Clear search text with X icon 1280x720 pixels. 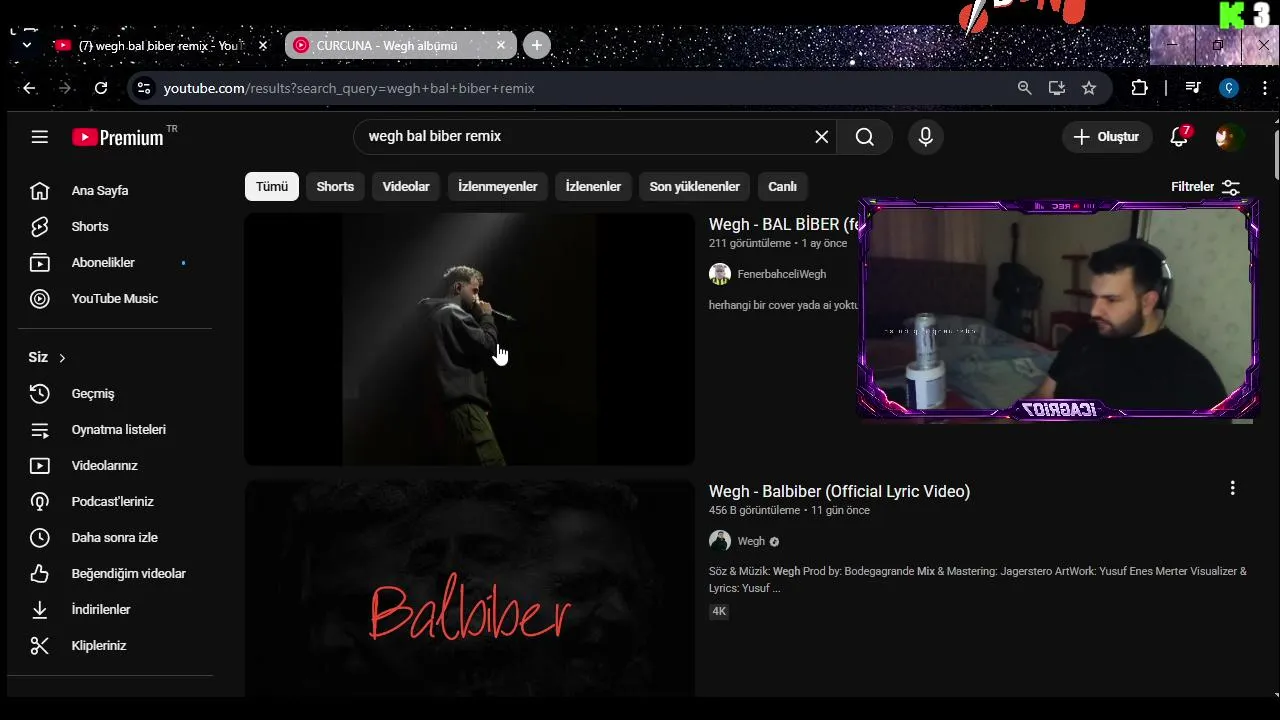pyautogui.click(x=822, y=137)
